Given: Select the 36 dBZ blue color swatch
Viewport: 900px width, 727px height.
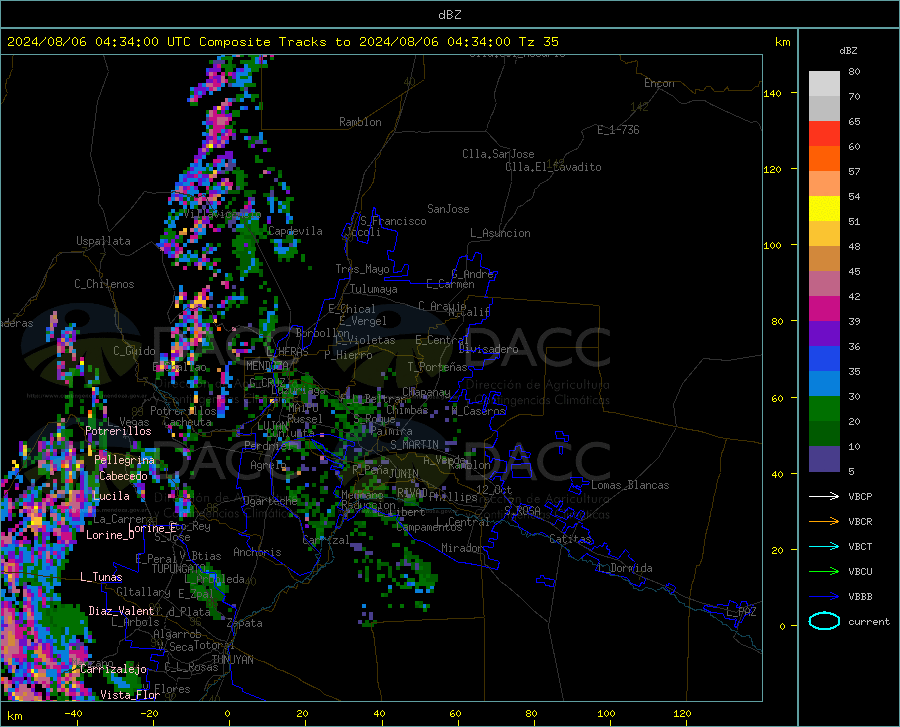Looking at the screenshot, I should (x=824, y=359).
